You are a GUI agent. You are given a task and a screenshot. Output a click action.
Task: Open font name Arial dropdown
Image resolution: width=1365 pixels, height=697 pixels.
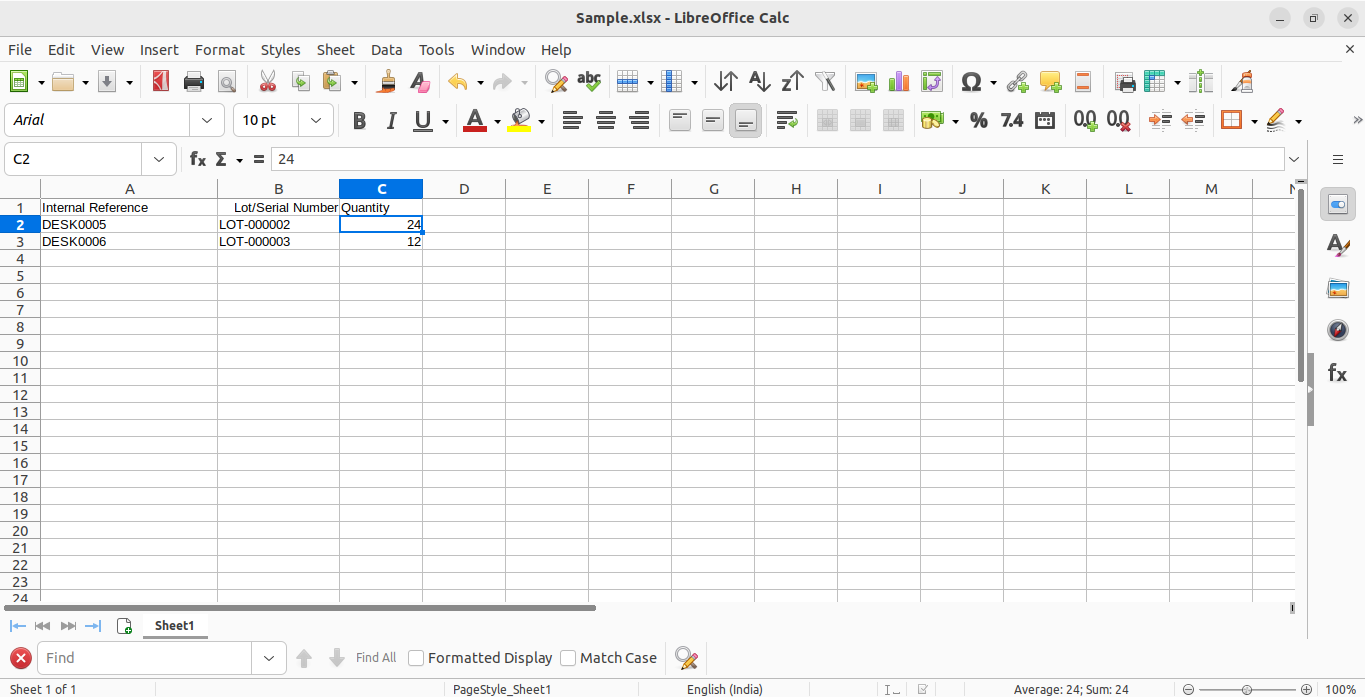pyautogui.click(x=207, y=120)
